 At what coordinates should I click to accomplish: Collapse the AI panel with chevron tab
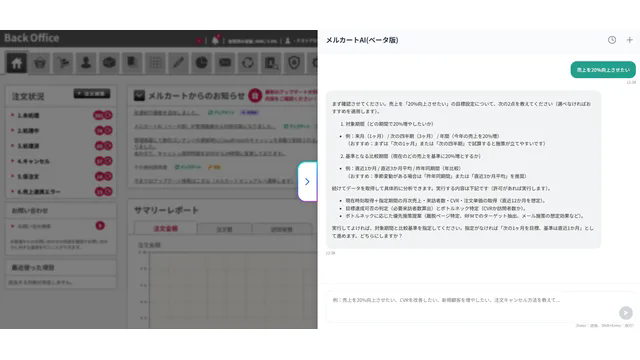click(307, 182)
